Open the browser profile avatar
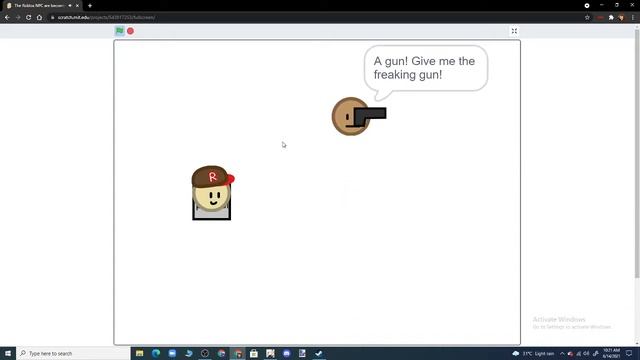The width and height of the screenshot is (640, 360). point(622,18)
